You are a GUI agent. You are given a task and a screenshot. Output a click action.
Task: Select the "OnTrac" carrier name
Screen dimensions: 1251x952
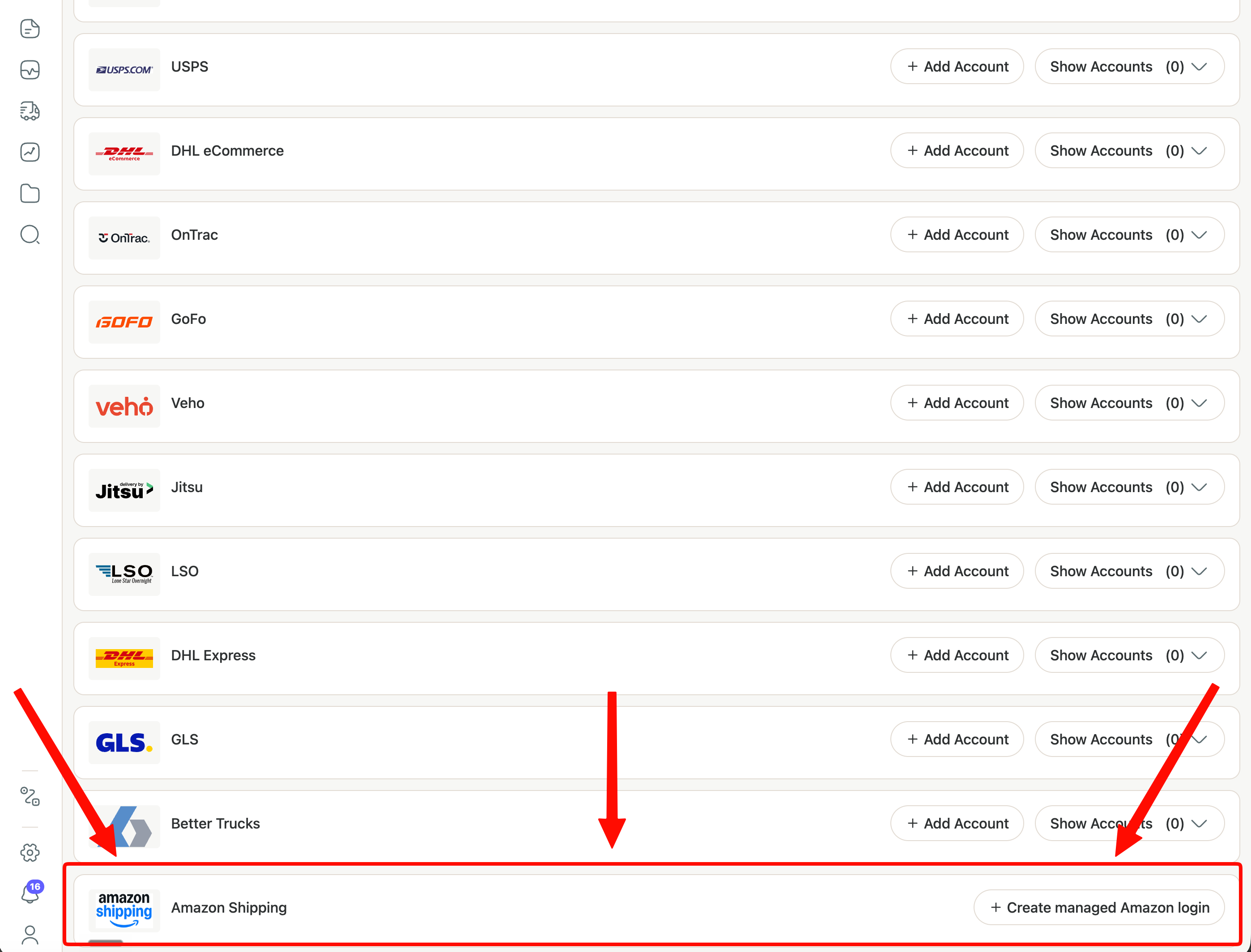[x=194, y=234]
